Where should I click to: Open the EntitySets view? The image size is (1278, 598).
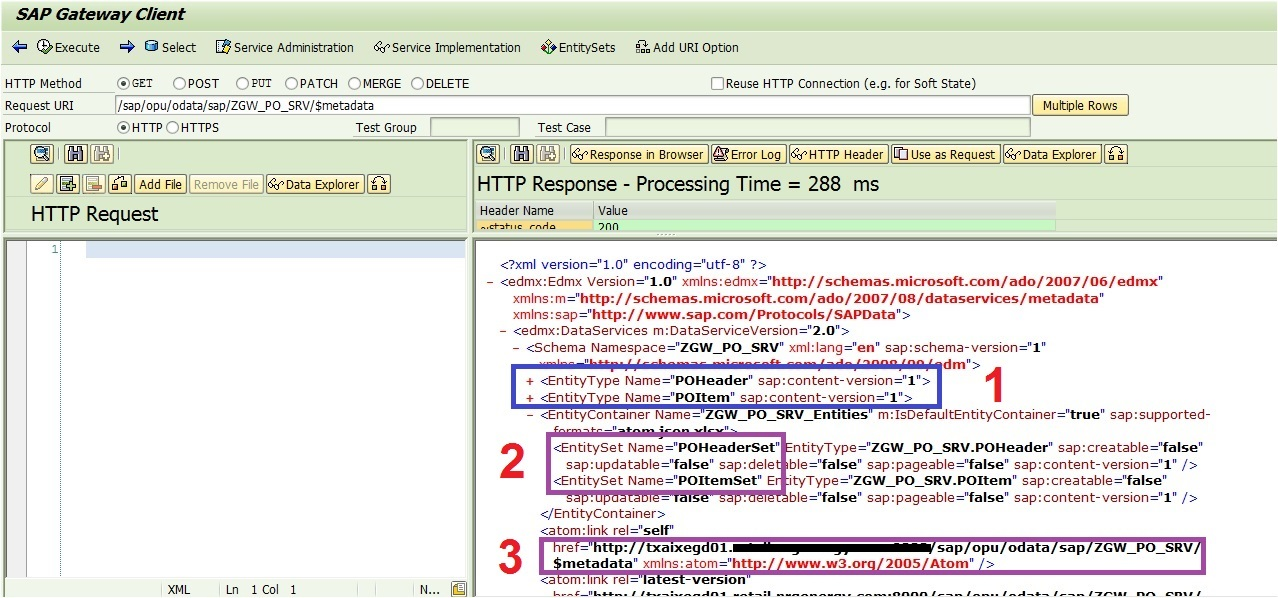coord(577,47)
